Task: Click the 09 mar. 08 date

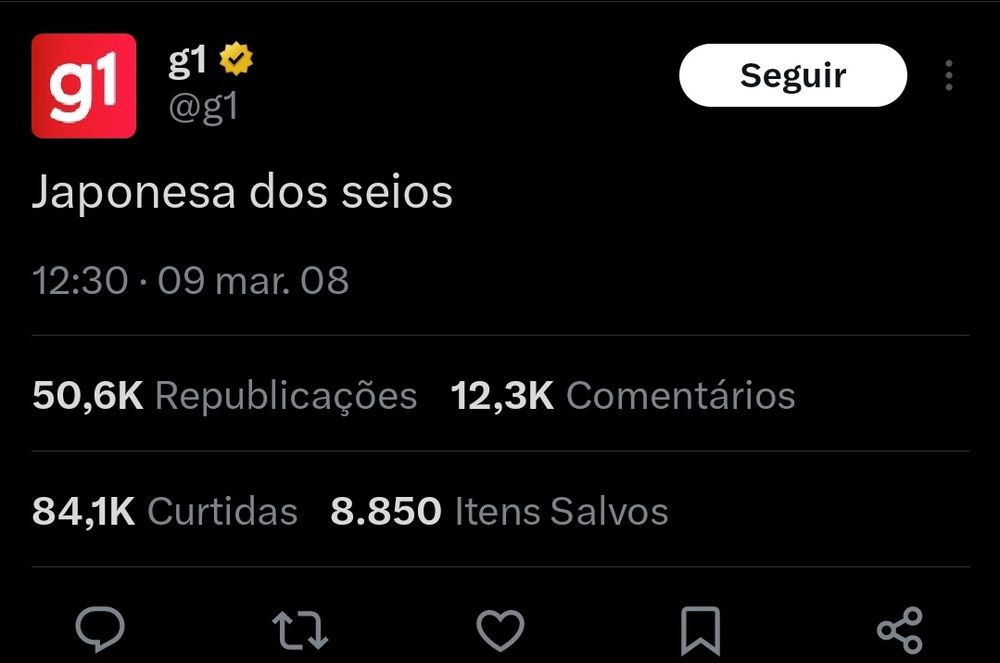Action: coord(253,280)
